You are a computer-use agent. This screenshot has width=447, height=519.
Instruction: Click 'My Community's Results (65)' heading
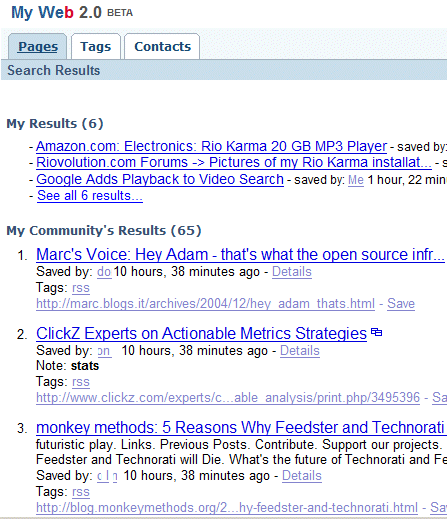[104, 231]
